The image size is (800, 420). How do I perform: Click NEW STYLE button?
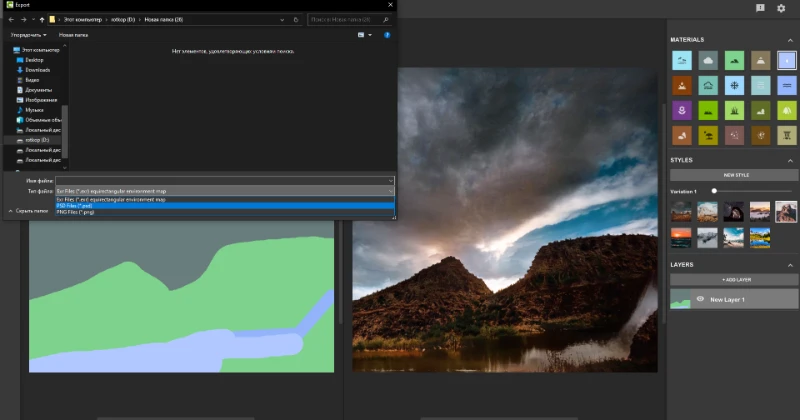coord(734,175)
